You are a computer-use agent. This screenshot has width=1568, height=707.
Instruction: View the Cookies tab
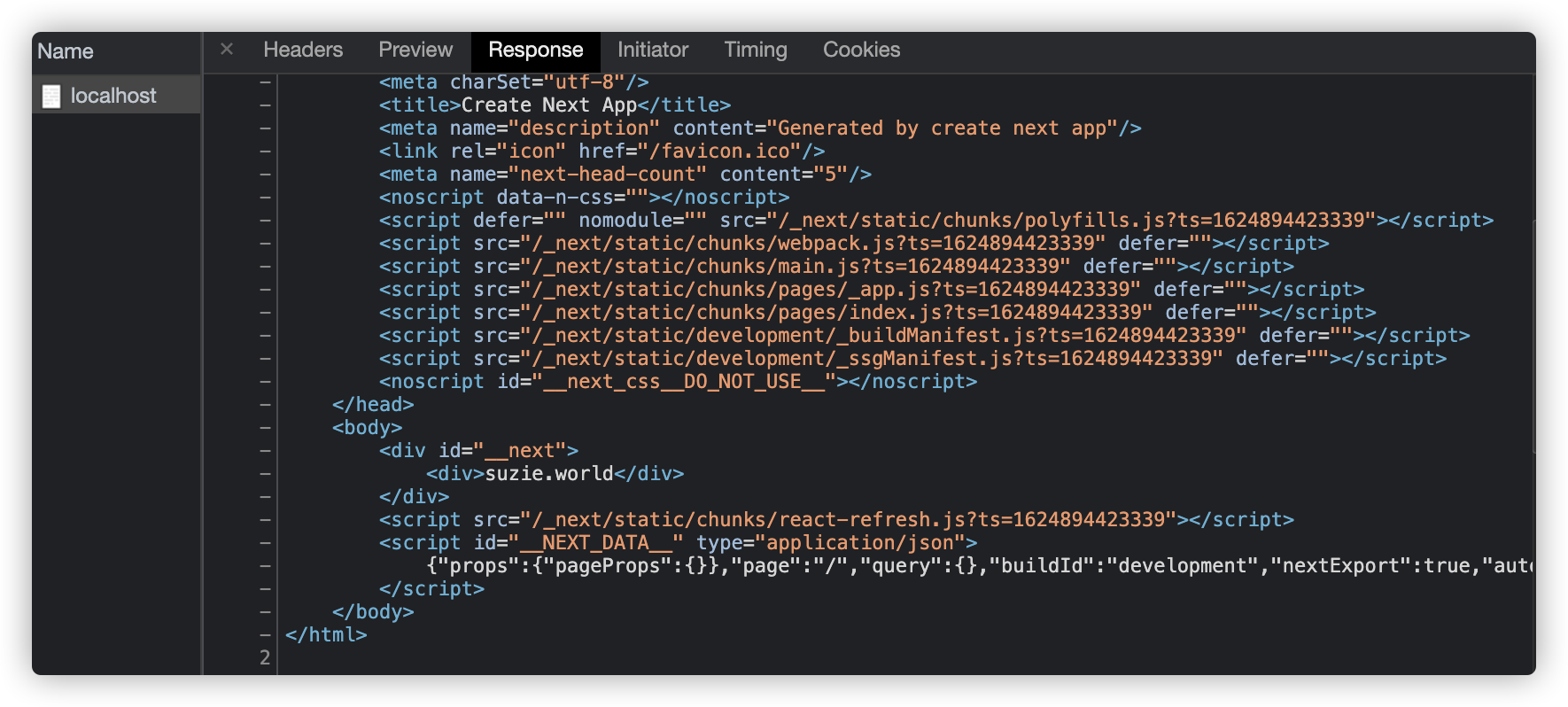[x=861, y=50]
